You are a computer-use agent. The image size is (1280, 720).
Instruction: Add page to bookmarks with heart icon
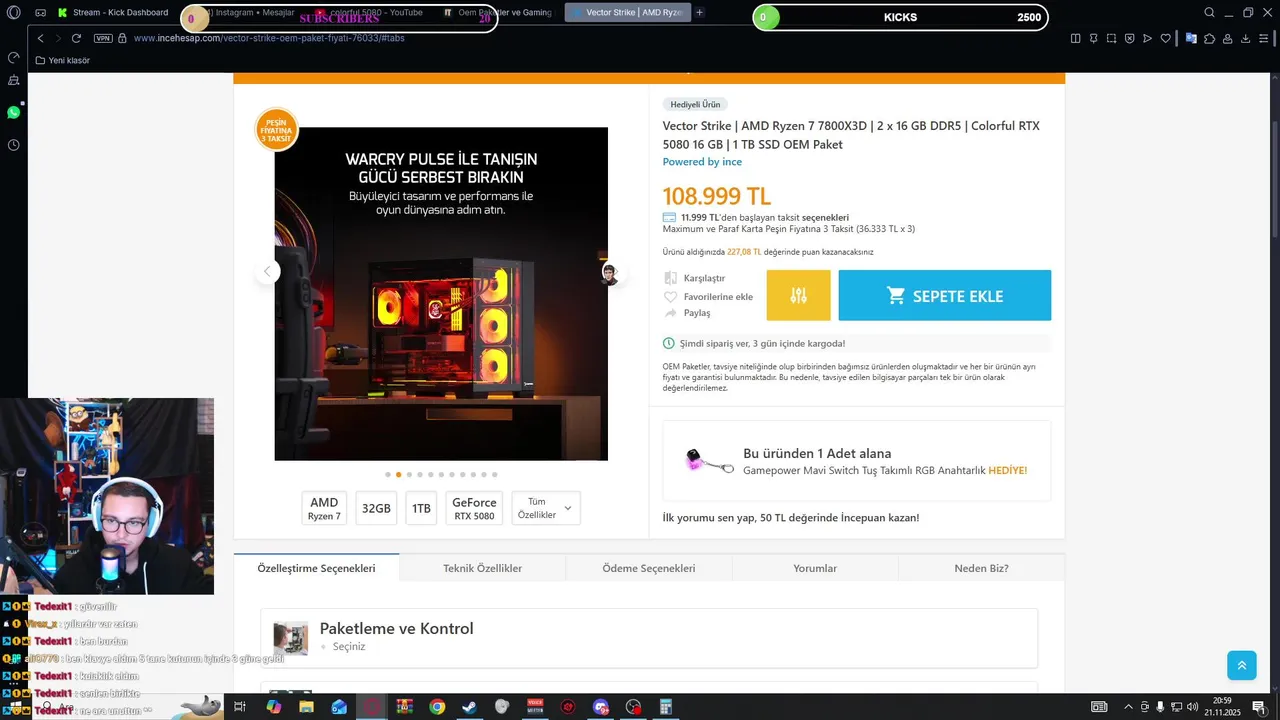pos(1165,38)
